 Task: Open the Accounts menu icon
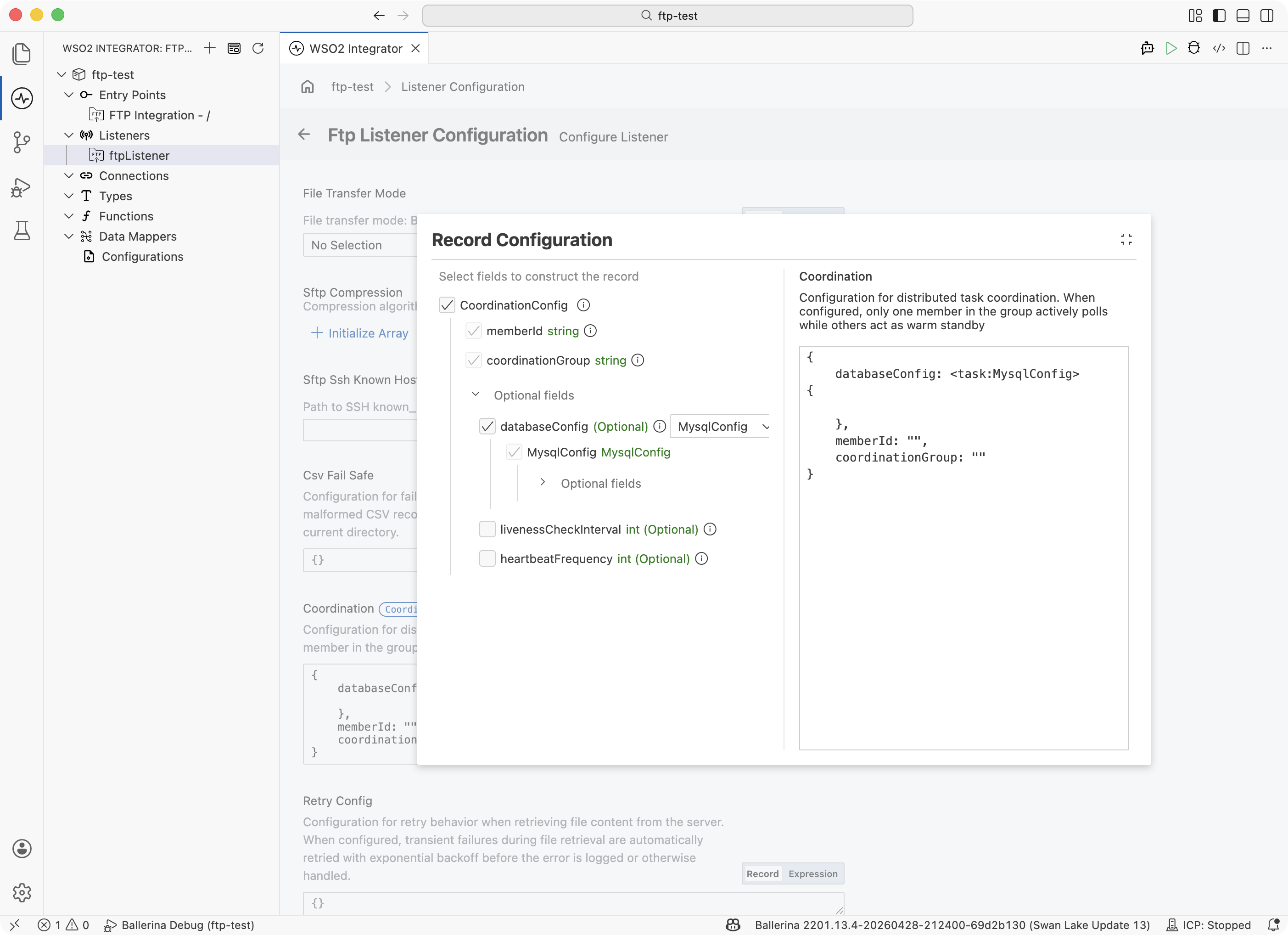[x=22, y=849]
